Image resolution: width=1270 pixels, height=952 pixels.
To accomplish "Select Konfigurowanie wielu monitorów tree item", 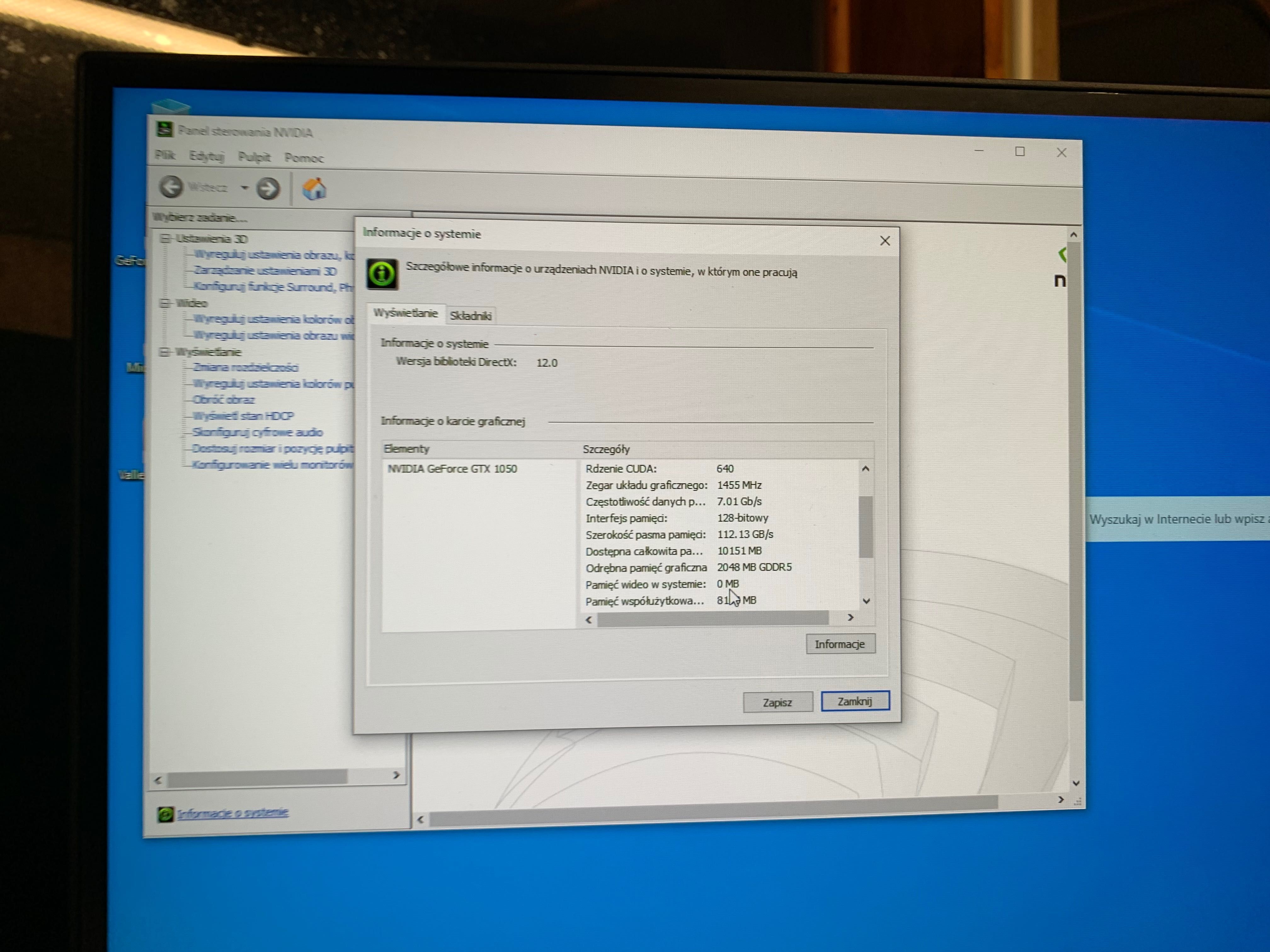I will click(272, 464).
